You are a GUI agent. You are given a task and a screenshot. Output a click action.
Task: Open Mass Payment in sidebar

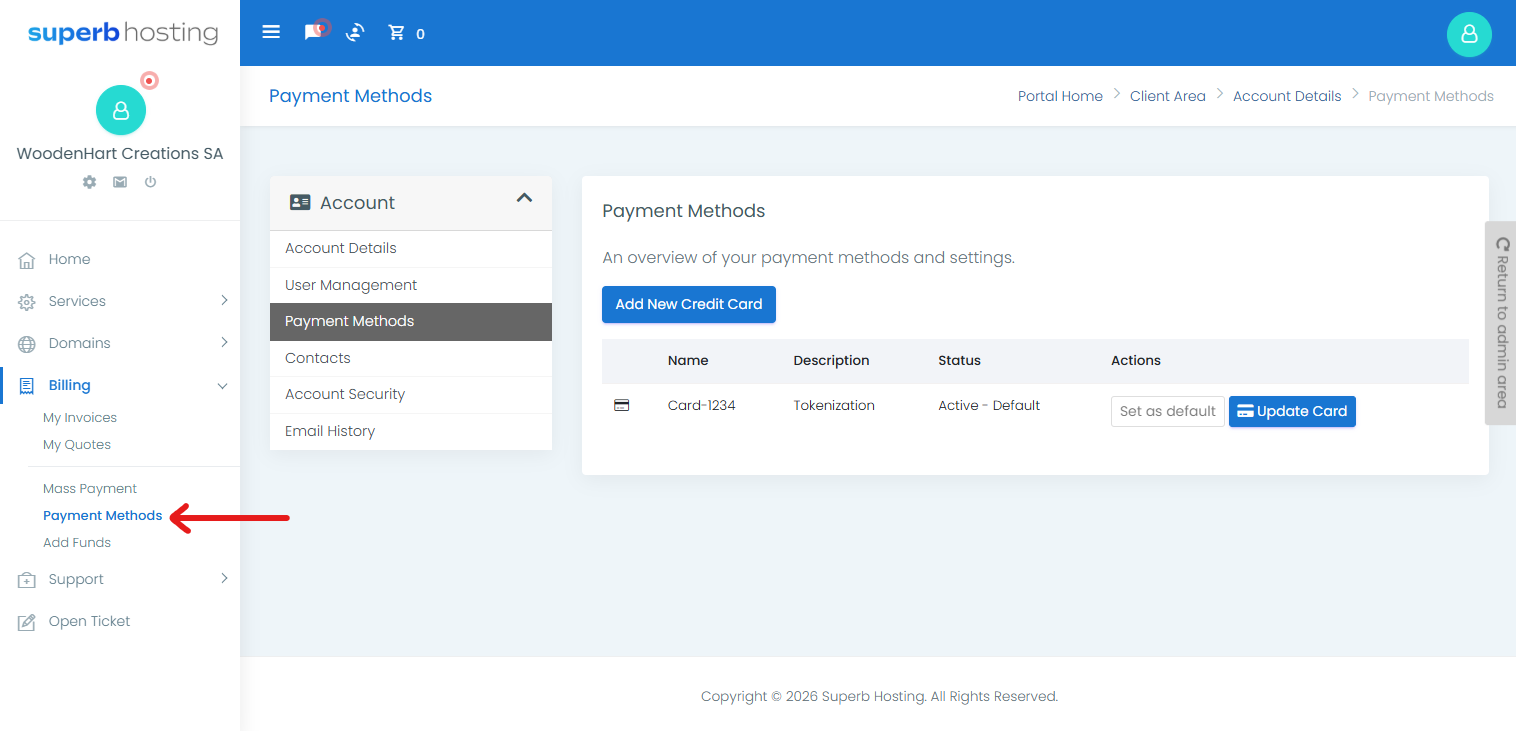[x=90, y=489]
